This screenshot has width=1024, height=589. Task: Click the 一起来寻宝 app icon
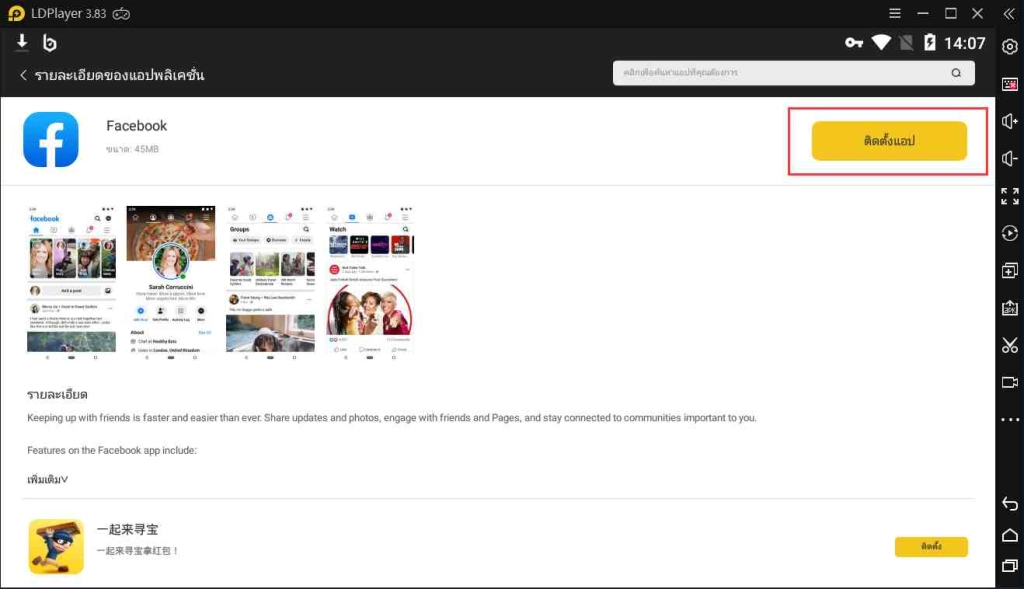[x=56, y=547]
